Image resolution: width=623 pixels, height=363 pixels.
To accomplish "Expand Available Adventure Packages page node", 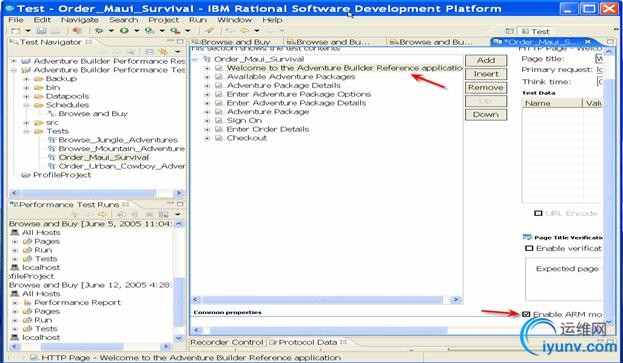I will (207, 77).
